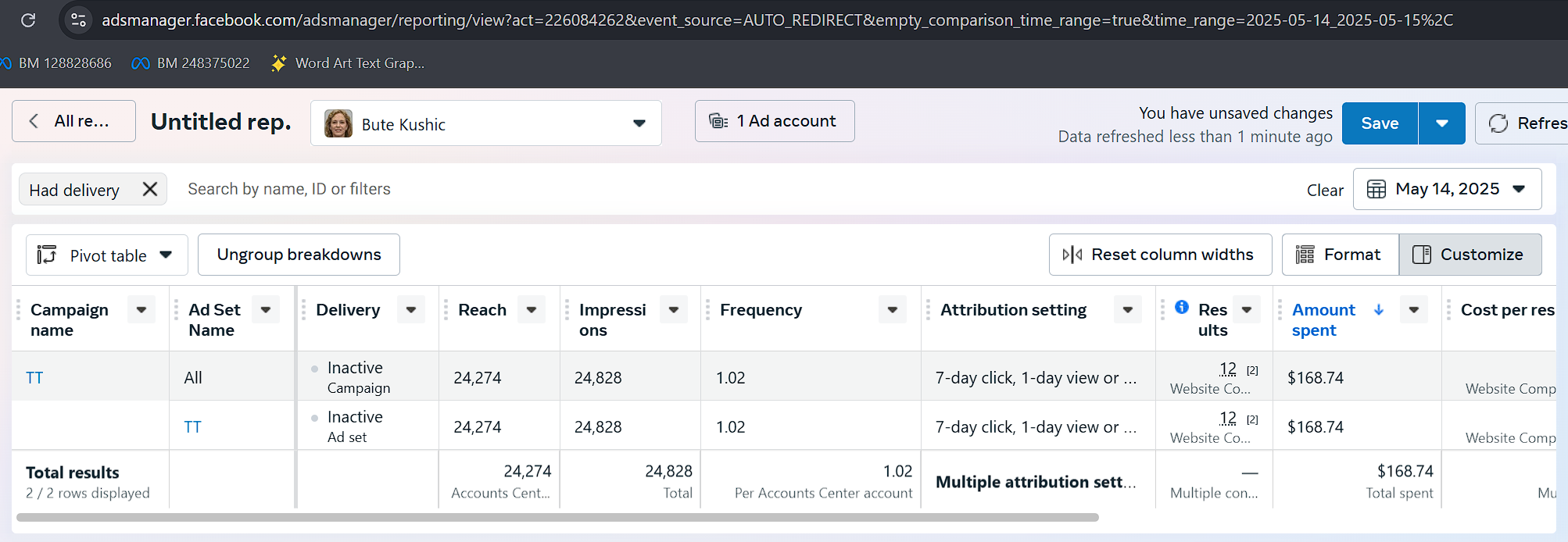1568x542 pixels.
Task: Open the Format table options
Action: click(1340, 255)
